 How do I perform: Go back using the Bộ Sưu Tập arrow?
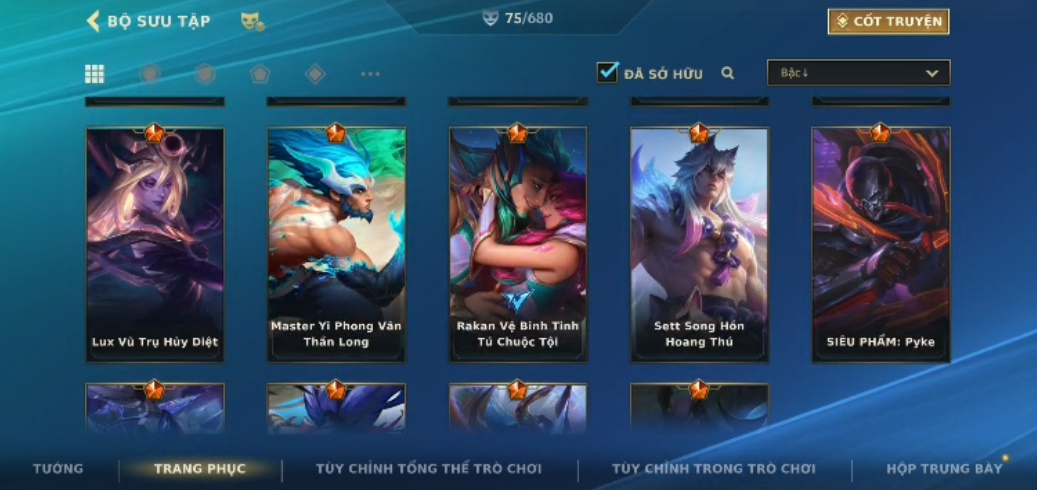coord(93,21)
